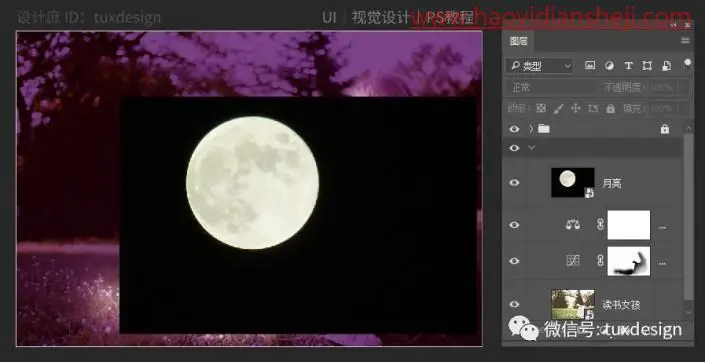Click the padlock on the folder group
Image resolution: width=705 pixels, height=362 pixels.
[665, 130]
